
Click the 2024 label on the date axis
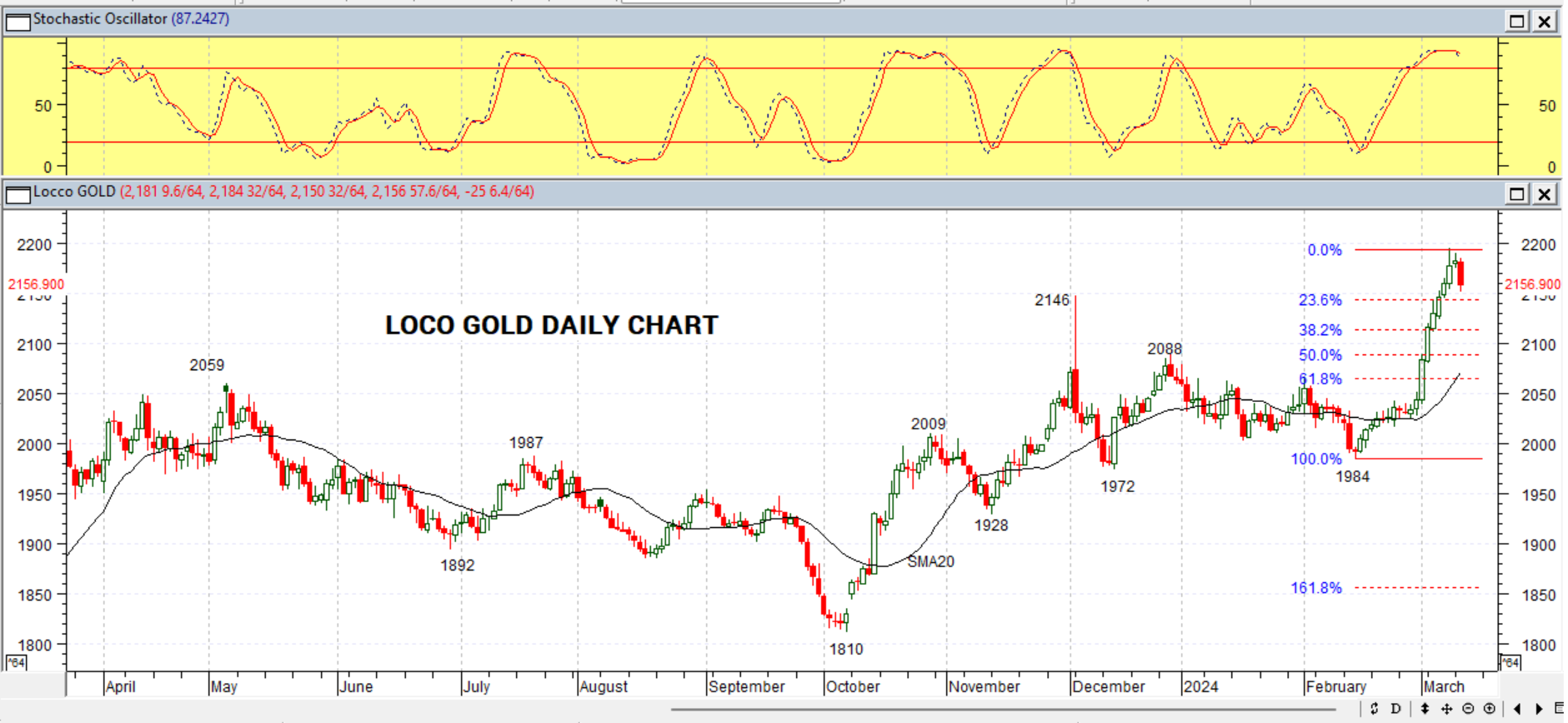(1201, 686)
